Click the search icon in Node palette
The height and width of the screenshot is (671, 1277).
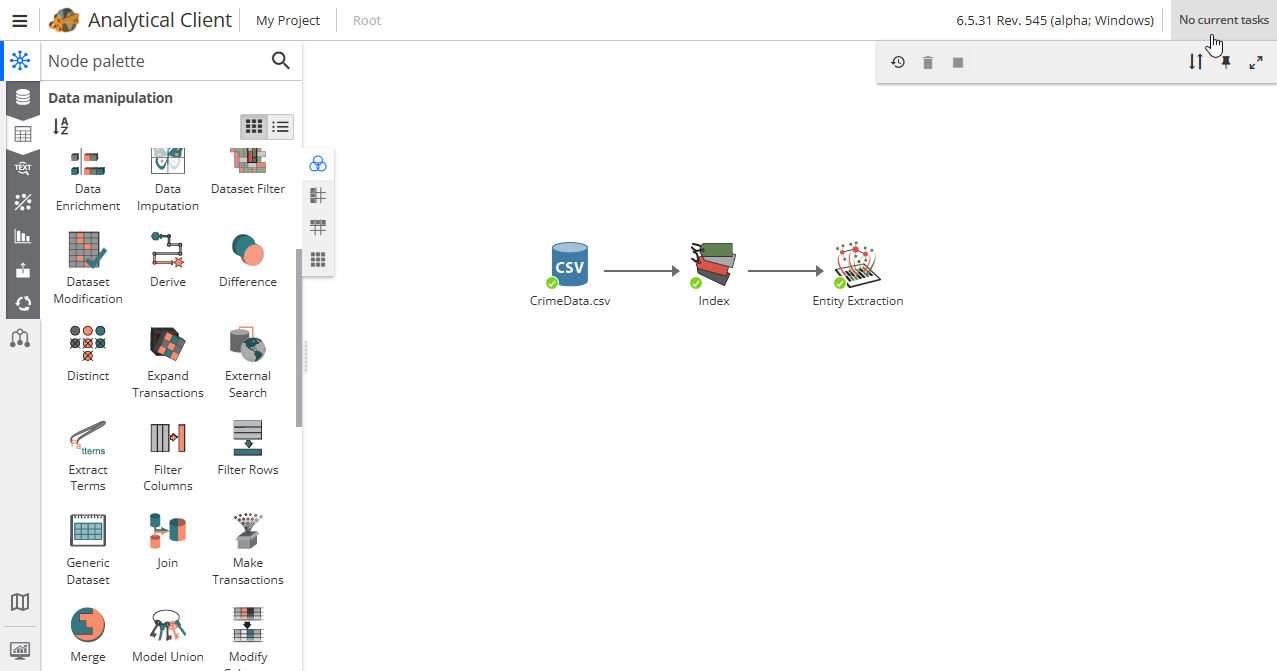281,61
